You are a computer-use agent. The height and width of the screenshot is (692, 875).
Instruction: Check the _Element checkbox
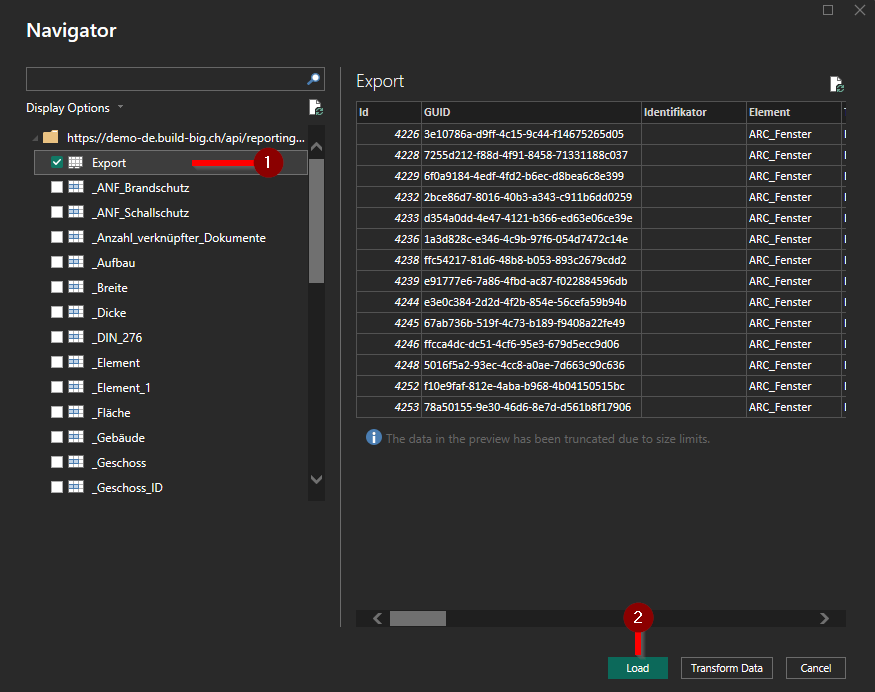[57, 362]
